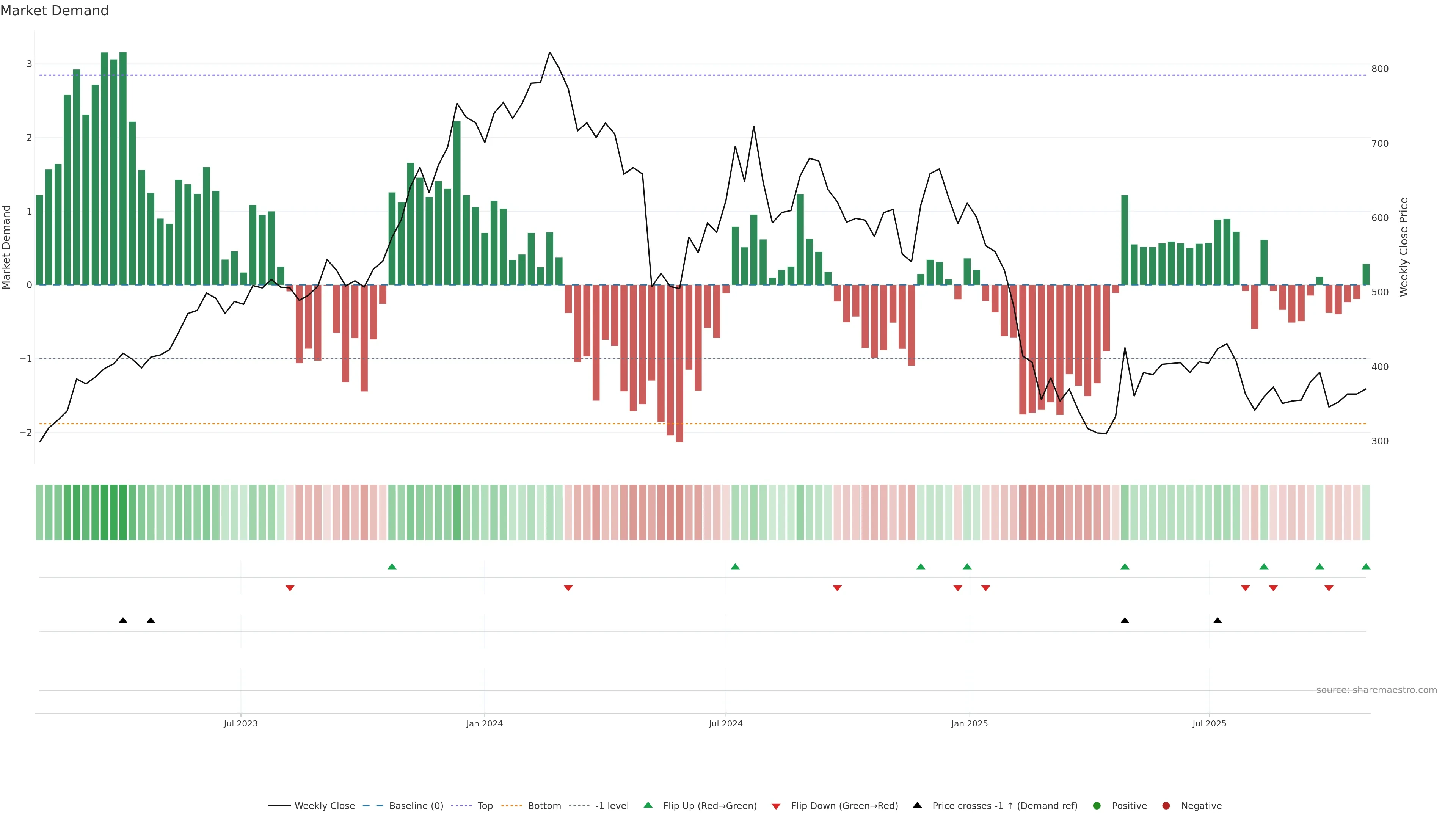Screen dimensions: 1456x819
Task: Click the leftmost green flip-up marker
Action: coord(392,566)
